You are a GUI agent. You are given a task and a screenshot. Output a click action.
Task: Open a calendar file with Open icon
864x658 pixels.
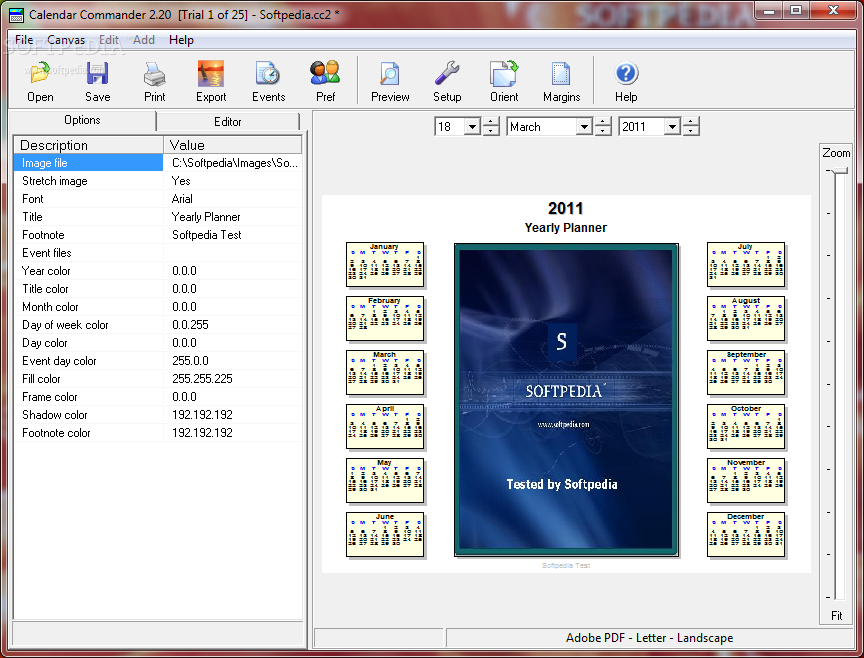(40, 82)
